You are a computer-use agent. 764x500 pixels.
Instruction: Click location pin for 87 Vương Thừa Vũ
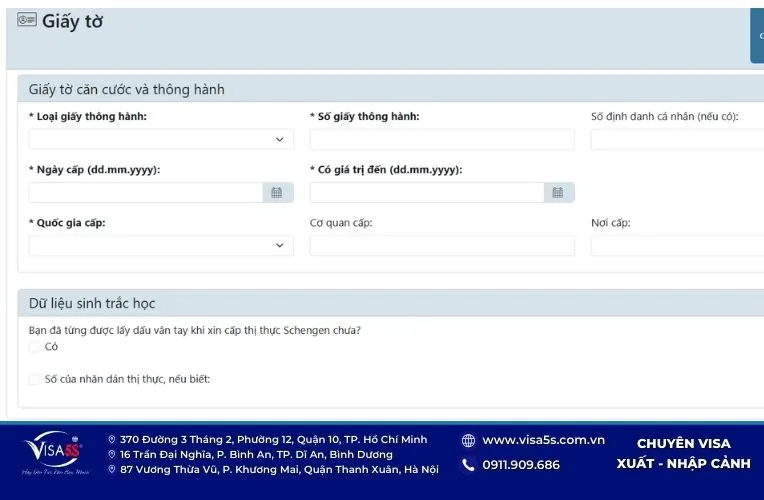pyautogui.click(x=111, y=469)
